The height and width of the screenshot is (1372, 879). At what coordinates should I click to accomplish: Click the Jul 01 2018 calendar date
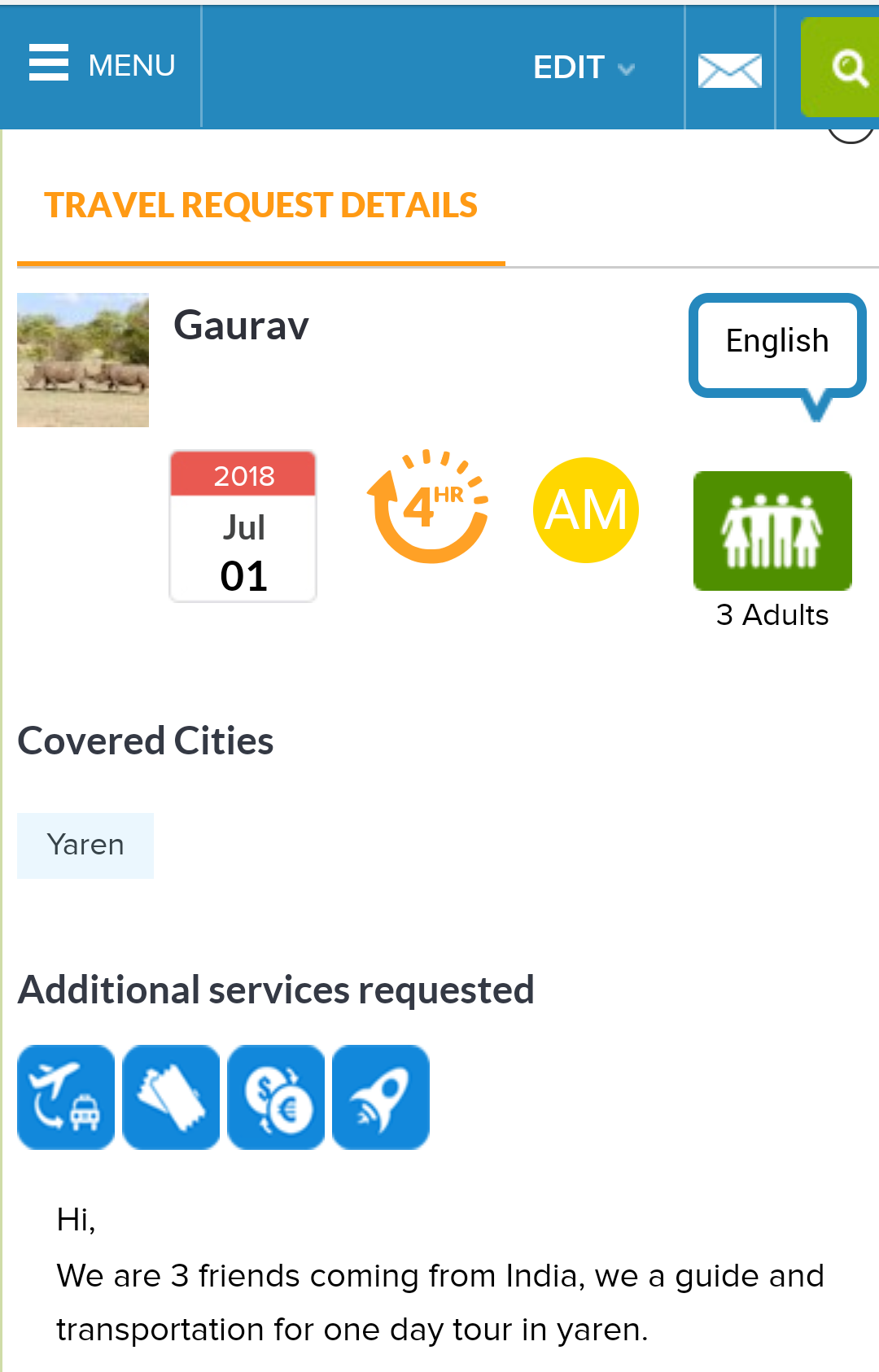(x=243, y=527)
